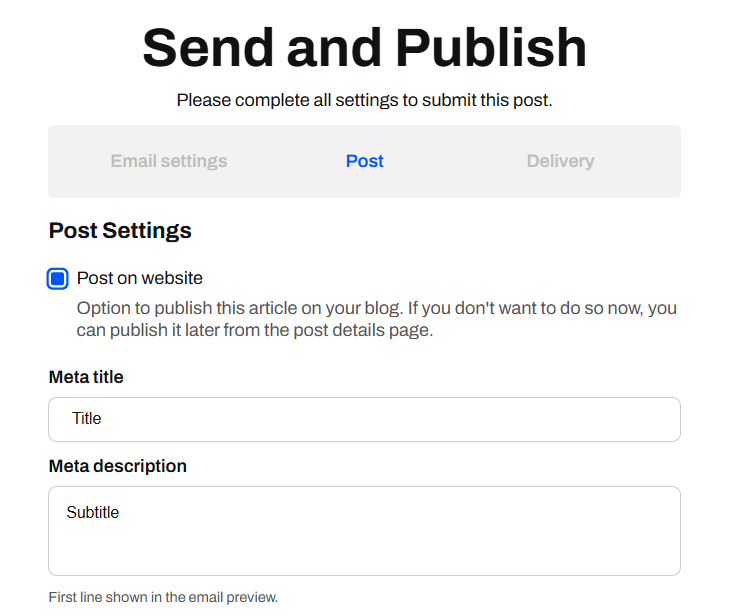736x615 pixels.
Task: Click the 'Post on website' label text
Action: click(139, 278)
